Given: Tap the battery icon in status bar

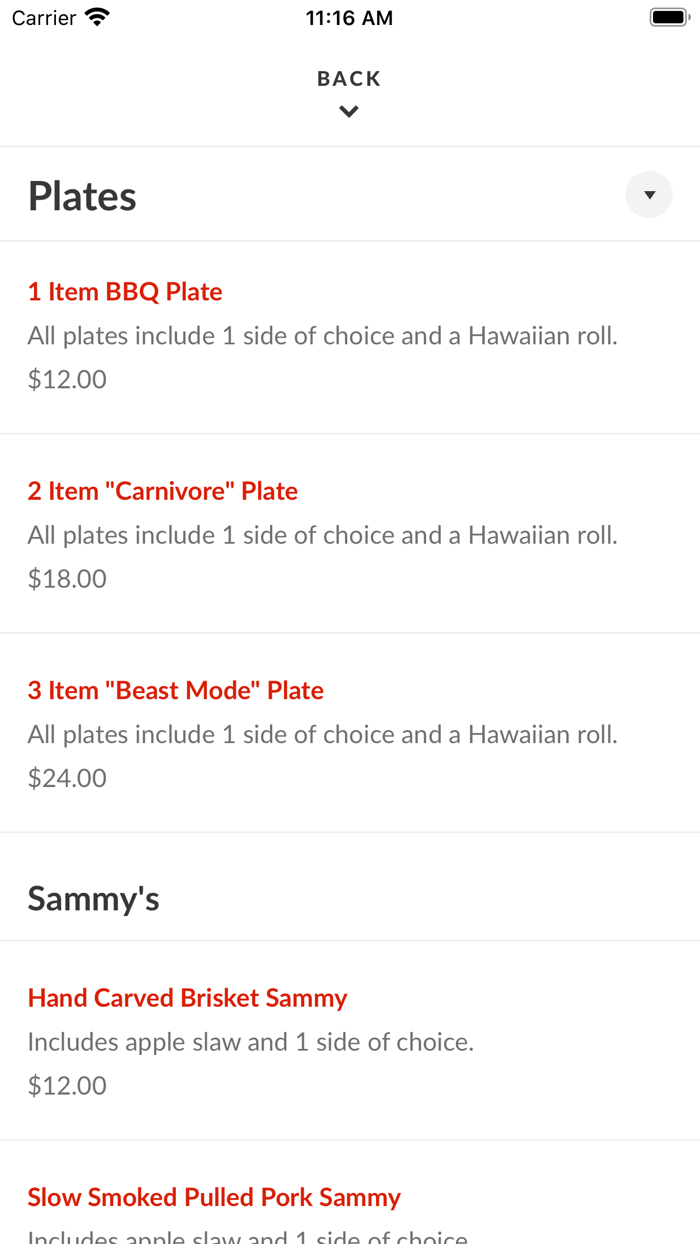Looking at the screenshot, I should (x=668, y=18).
